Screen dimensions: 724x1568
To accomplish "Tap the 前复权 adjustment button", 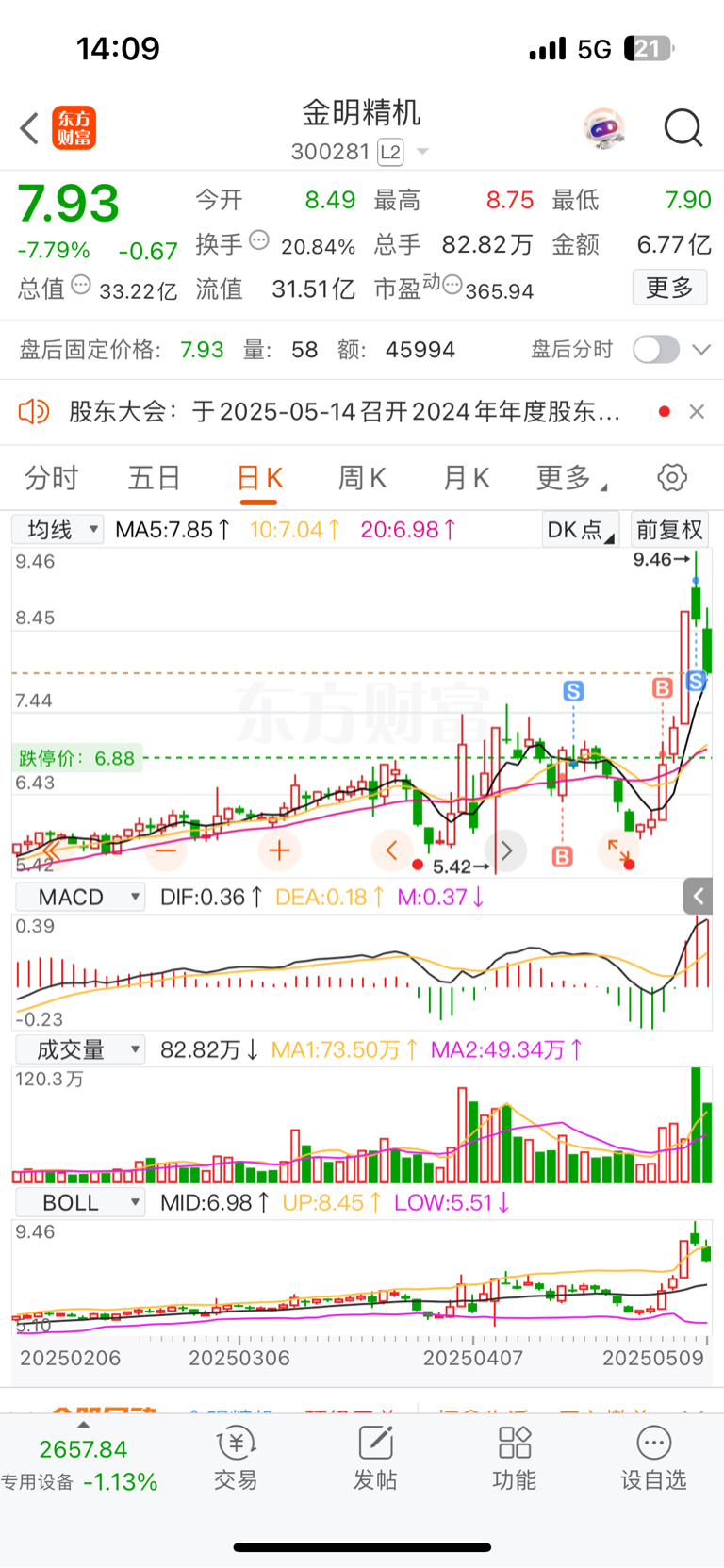I will (669, 530).
